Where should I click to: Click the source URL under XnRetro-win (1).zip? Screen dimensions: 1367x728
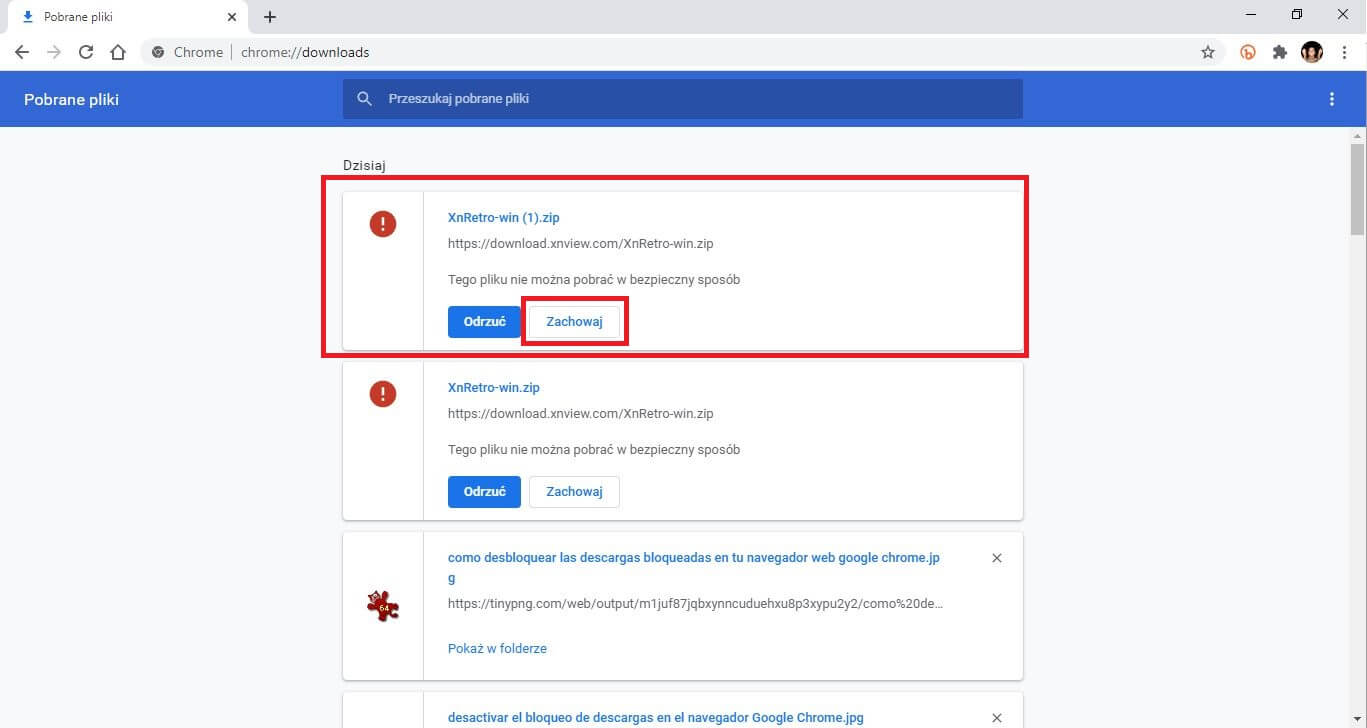click(581, 244)
